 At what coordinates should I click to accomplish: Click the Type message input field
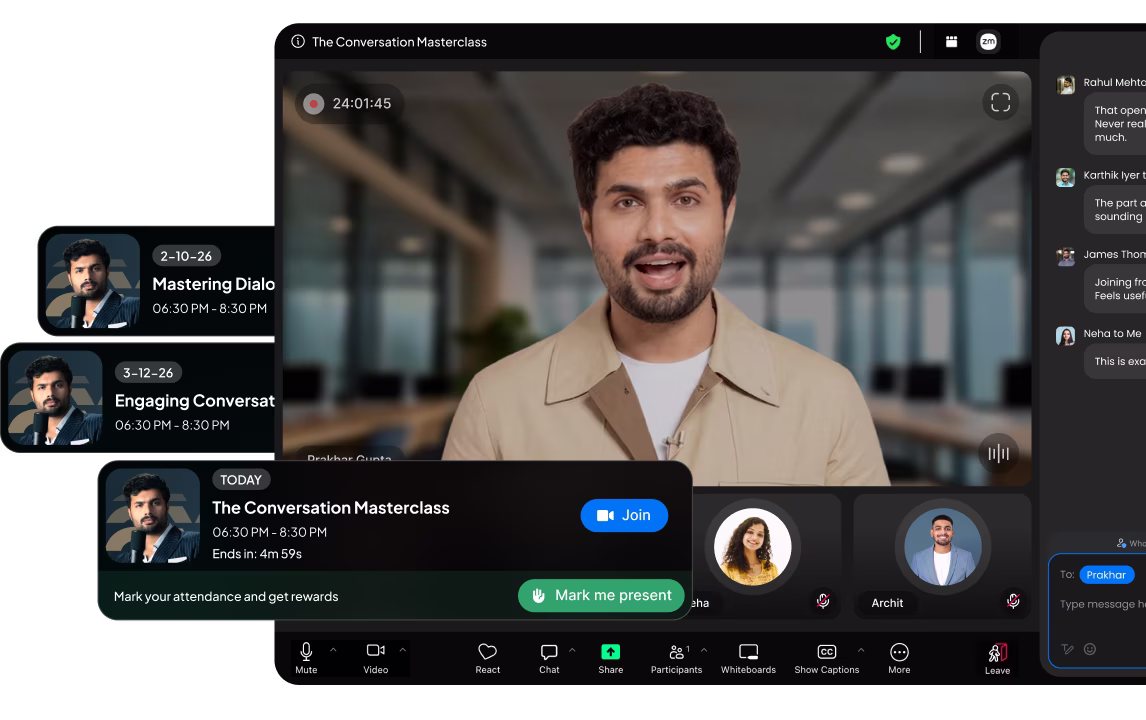[x=1102, y=604]
